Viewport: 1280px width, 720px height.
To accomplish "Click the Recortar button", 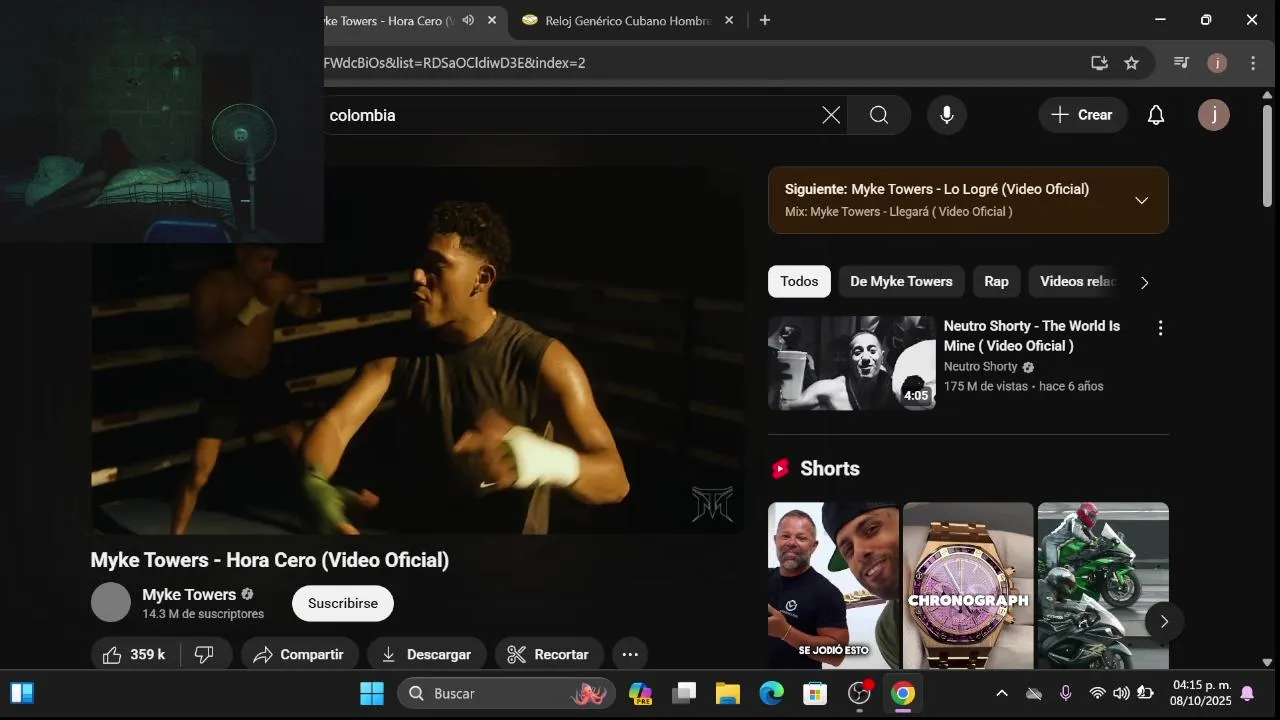I will pos(549,654).
